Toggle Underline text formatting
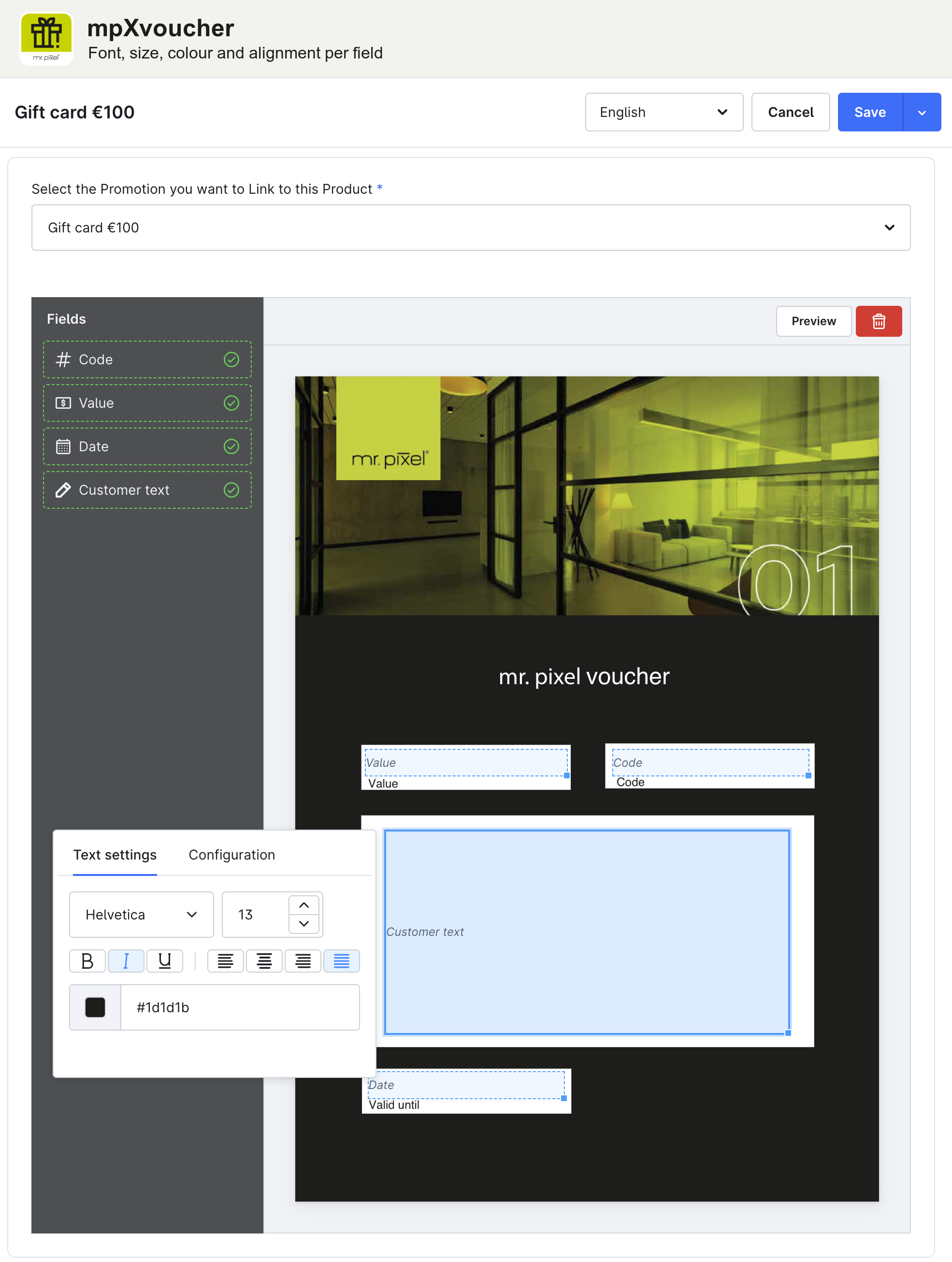 [164, 961]
